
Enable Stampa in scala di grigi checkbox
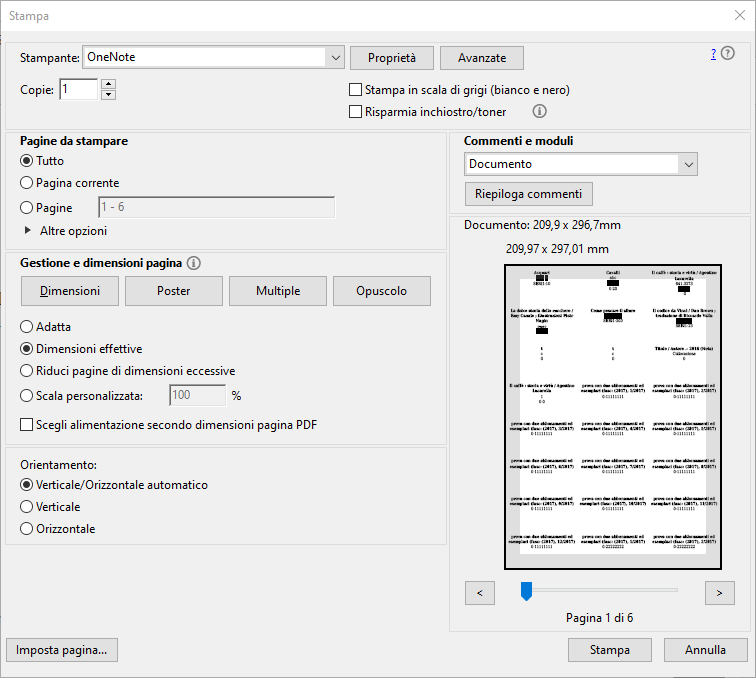(355, 90)
